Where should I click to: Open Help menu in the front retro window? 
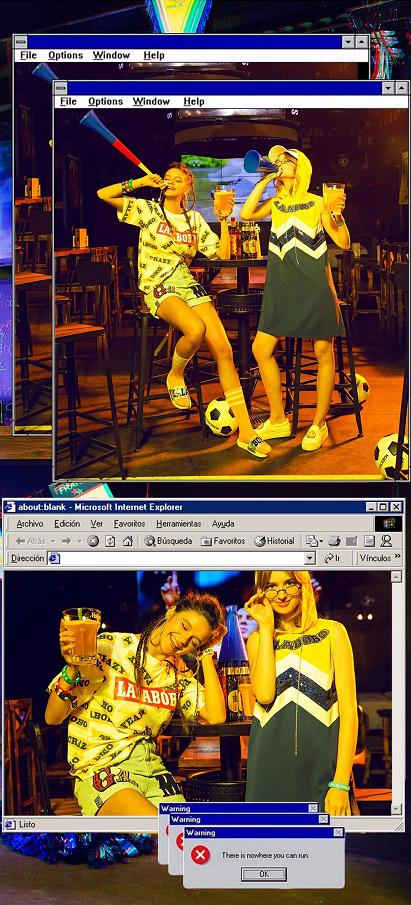tap(194, 102)
